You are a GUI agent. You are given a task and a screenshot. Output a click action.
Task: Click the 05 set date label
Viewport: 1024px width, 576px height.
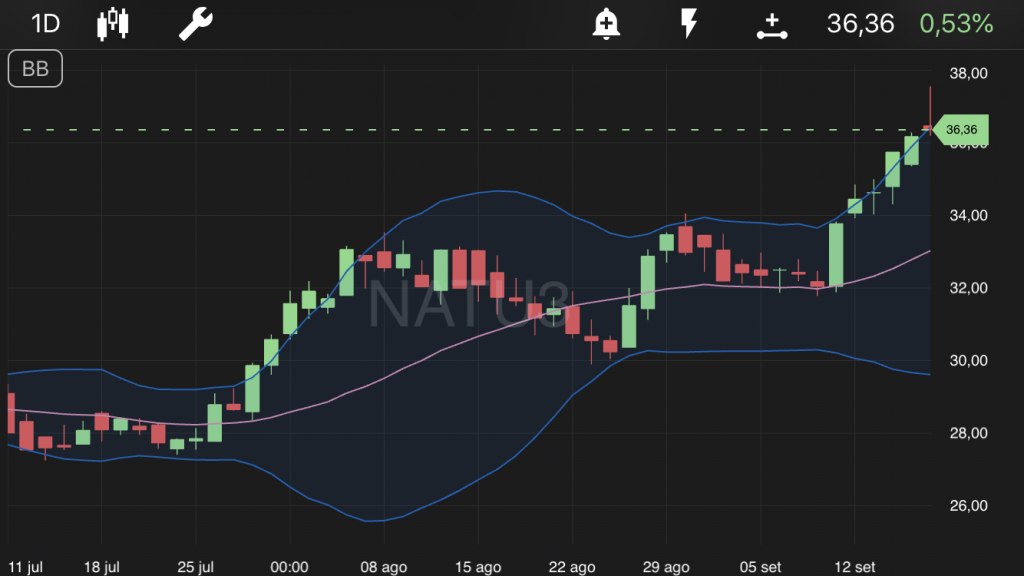(x=760, y=567)
